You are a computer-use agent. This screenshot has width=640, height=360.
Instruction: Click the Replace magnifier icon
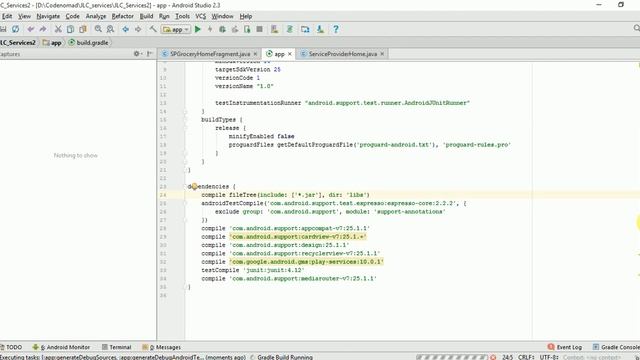(x=110, y=29)
